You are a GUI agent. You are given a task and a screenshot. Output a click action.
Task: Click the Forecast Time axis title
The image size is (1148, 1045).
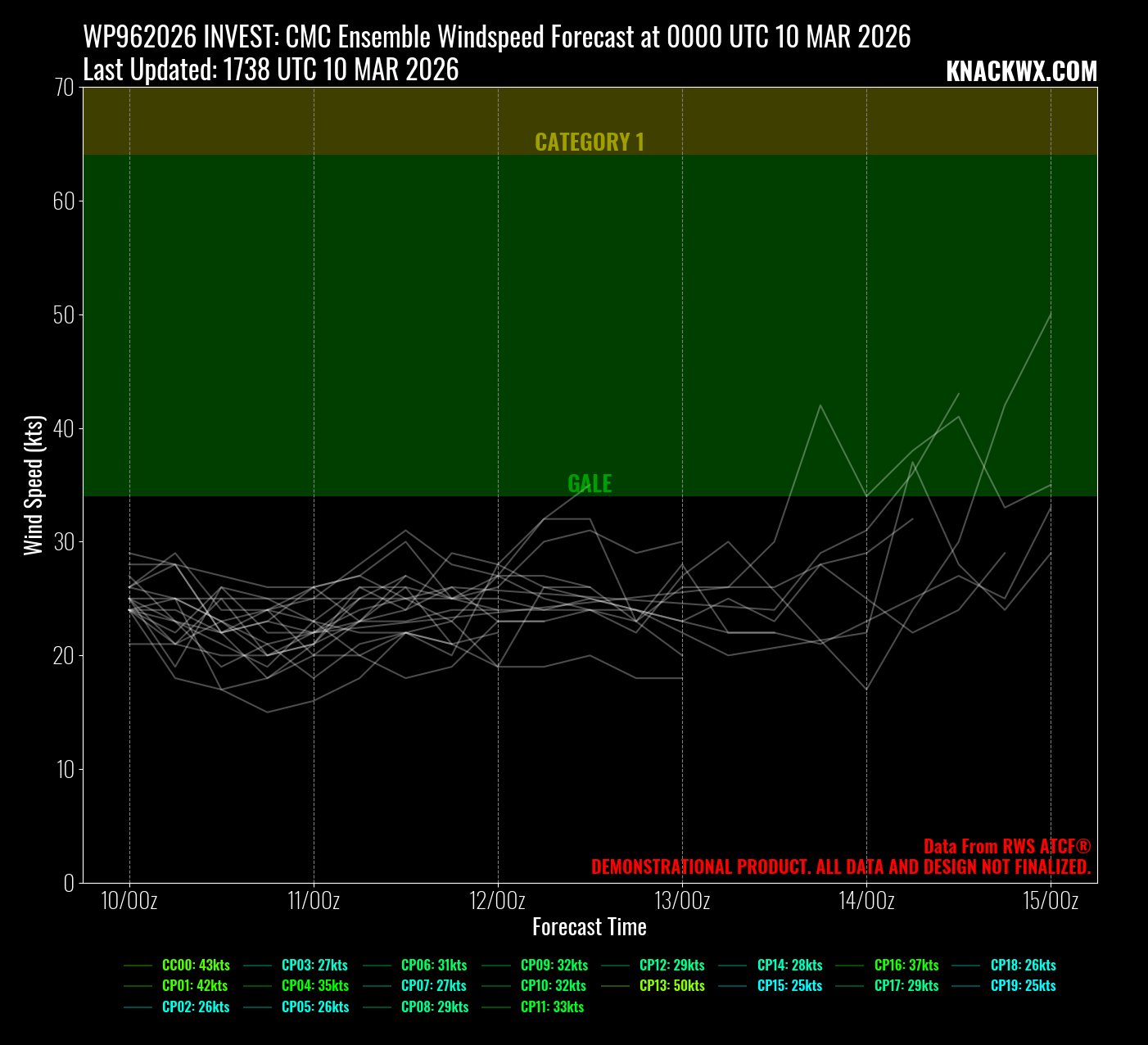(x=590, y=927)
